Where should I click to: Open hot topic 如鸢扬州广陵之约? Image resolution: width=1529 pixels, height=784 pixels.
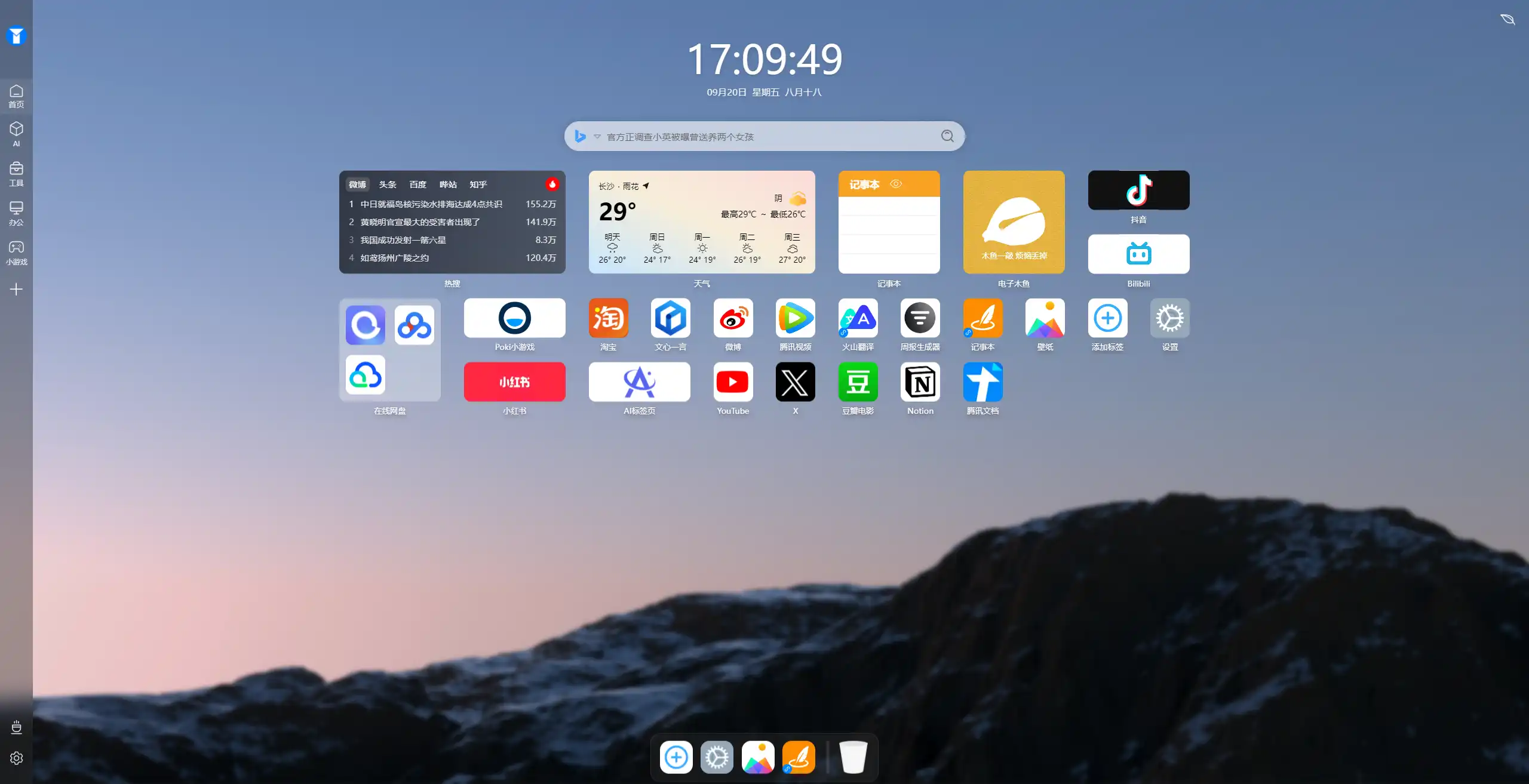pos(452,258)
